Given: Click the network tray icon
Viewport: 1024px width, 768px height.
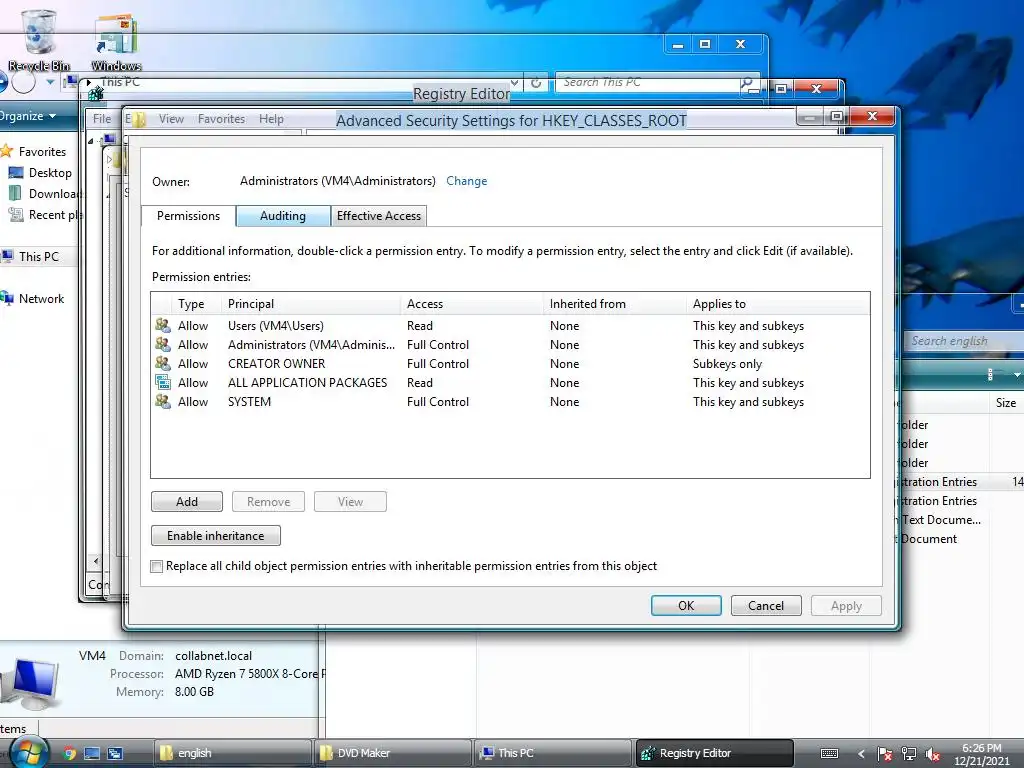Looking at the screenshot, I should pos(908,754).
